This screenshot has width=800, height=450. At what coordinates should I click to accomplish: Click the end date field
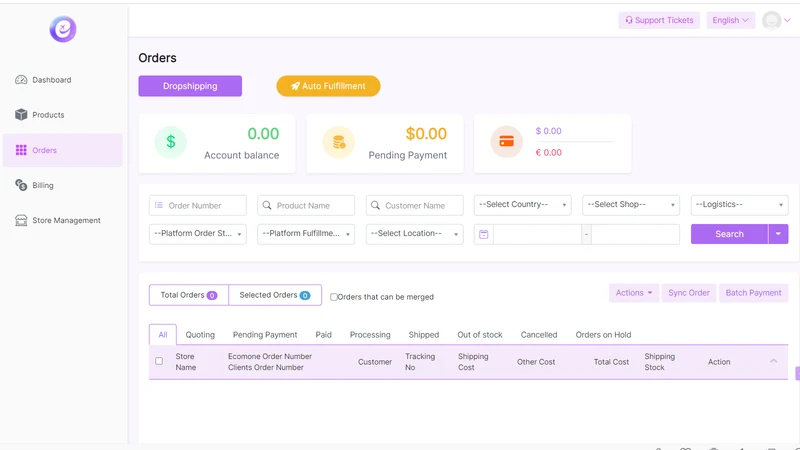[635, 234]
